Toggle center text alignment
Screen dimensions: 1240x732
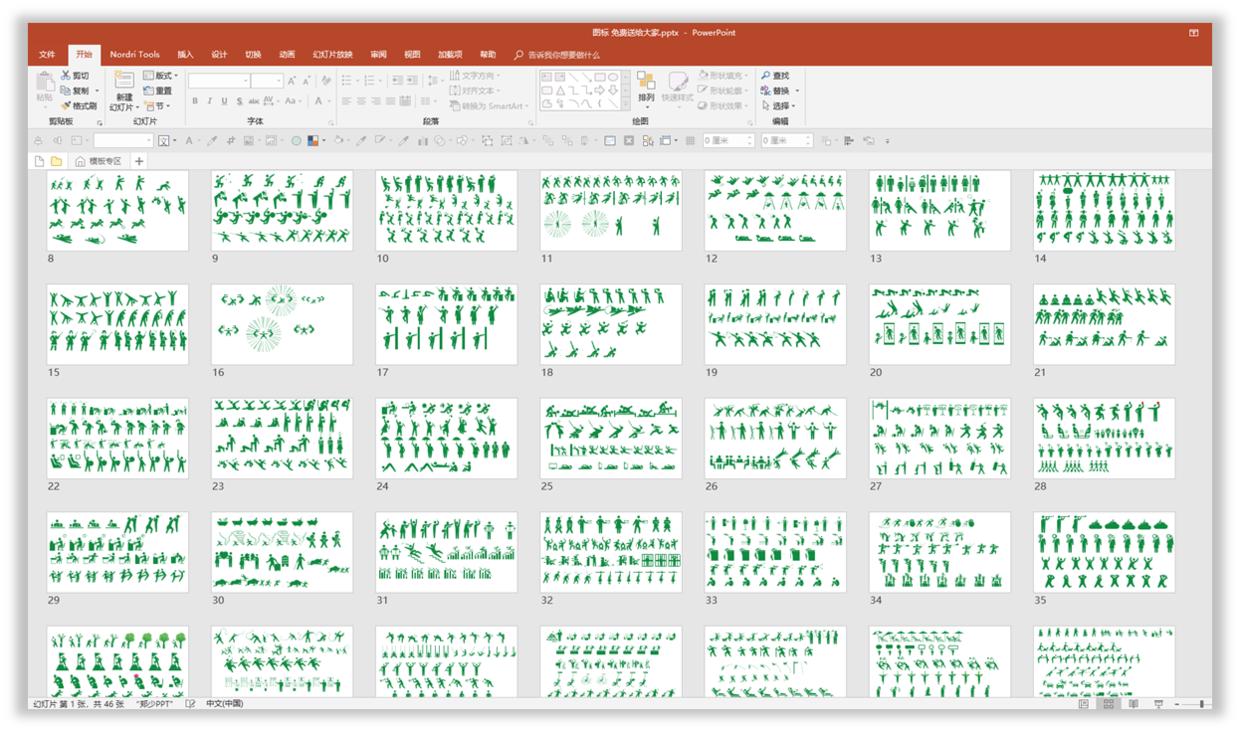(x=361, y=101)
